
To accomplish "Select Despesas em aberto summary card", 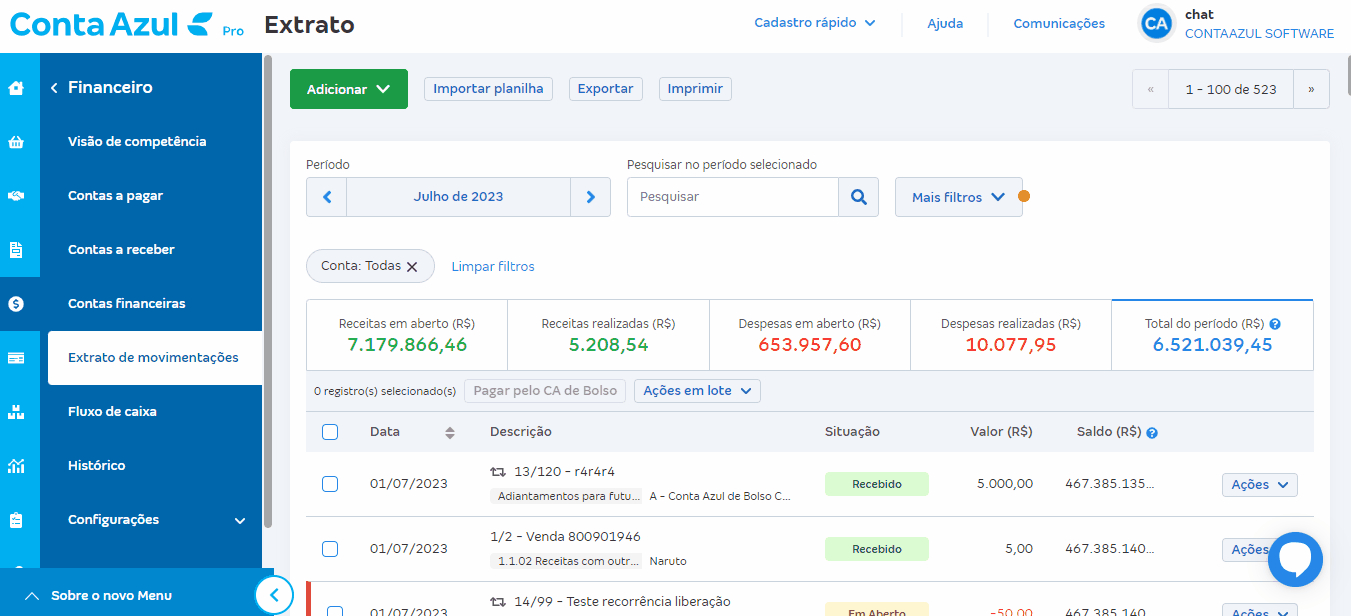I will tap(810, 335).
